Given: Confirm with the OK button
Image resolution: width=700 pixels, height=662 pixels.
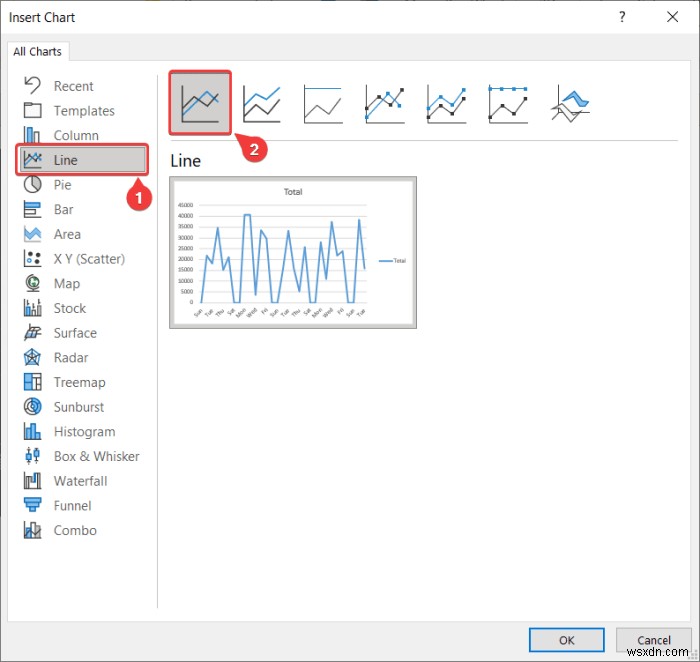Looking at the screenshot, I should pyautogui.click(x=567, y=640).
